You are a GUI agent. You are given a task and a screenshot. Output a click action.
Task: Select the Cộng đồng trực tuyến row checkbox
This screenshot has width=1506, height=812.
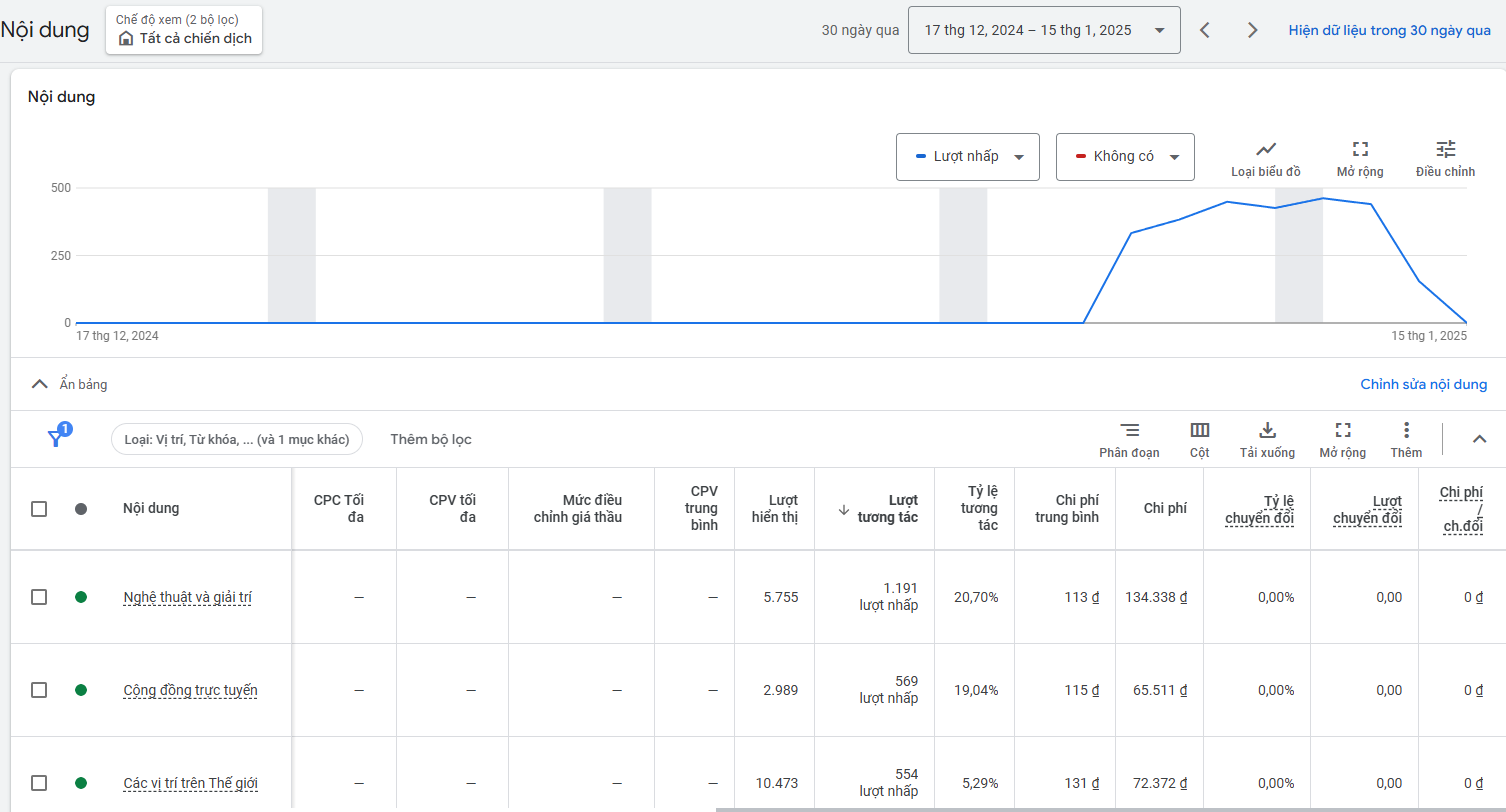pyautogui.click(x=39, y=690)
